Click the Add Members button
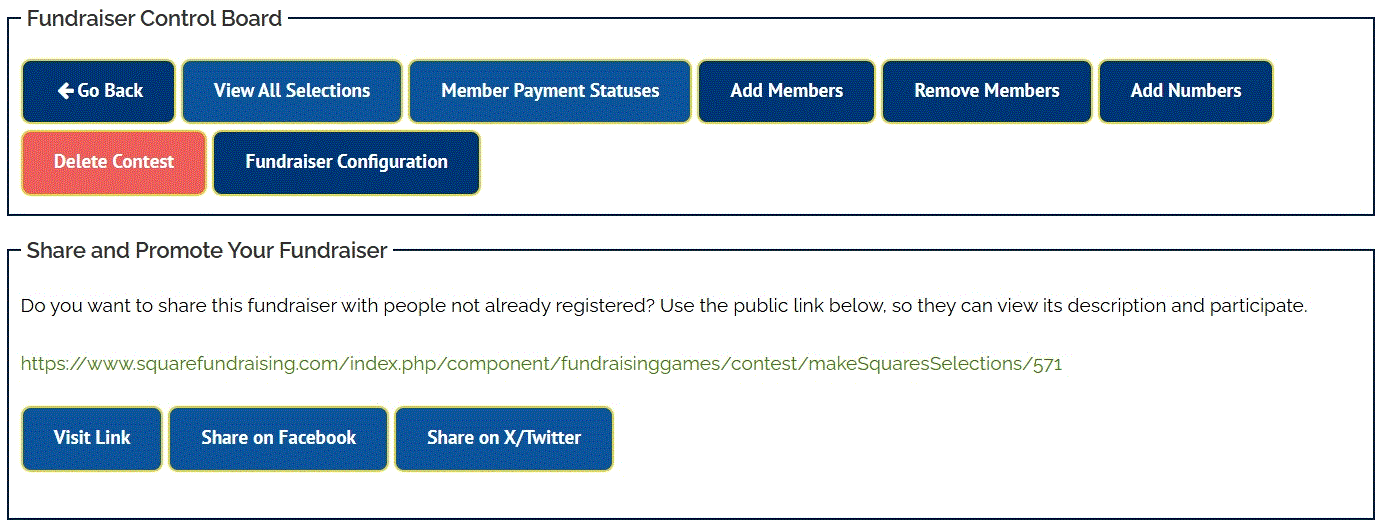Image resolution: width=1381 pixels, height=528 pixels. 786,91
